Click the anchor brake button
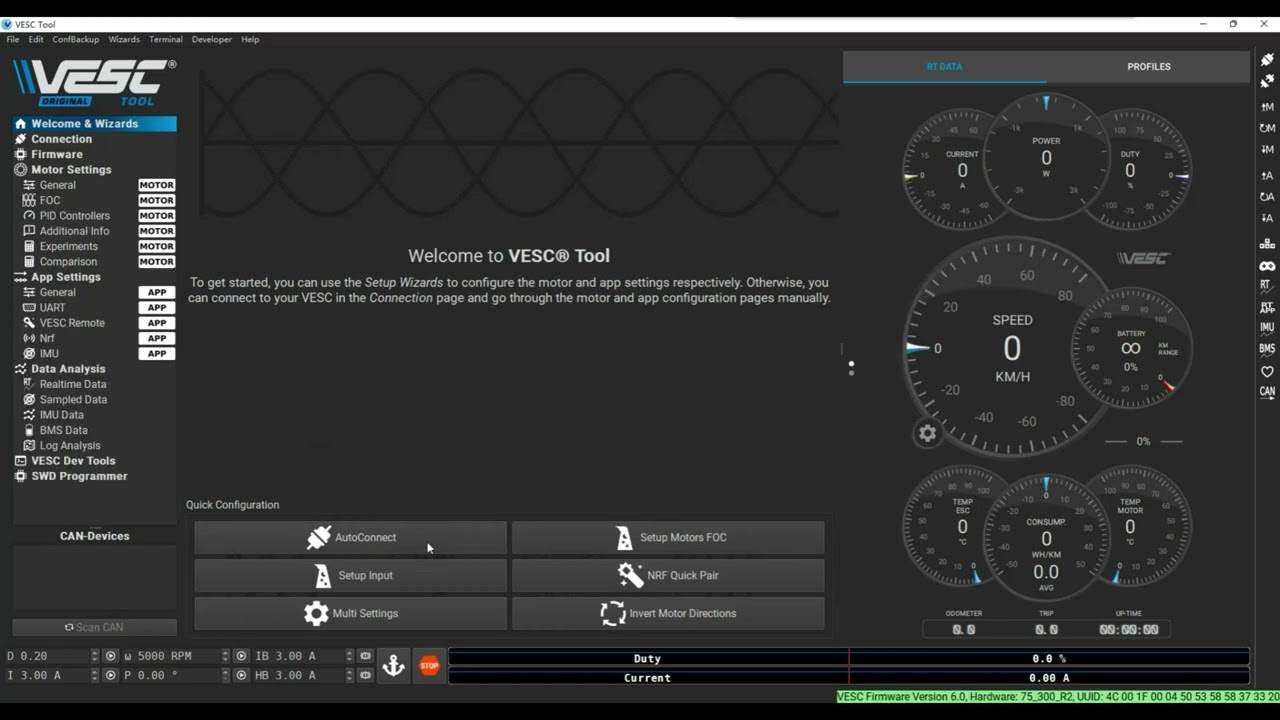1280x720 pixels. [x=393, y=665]
